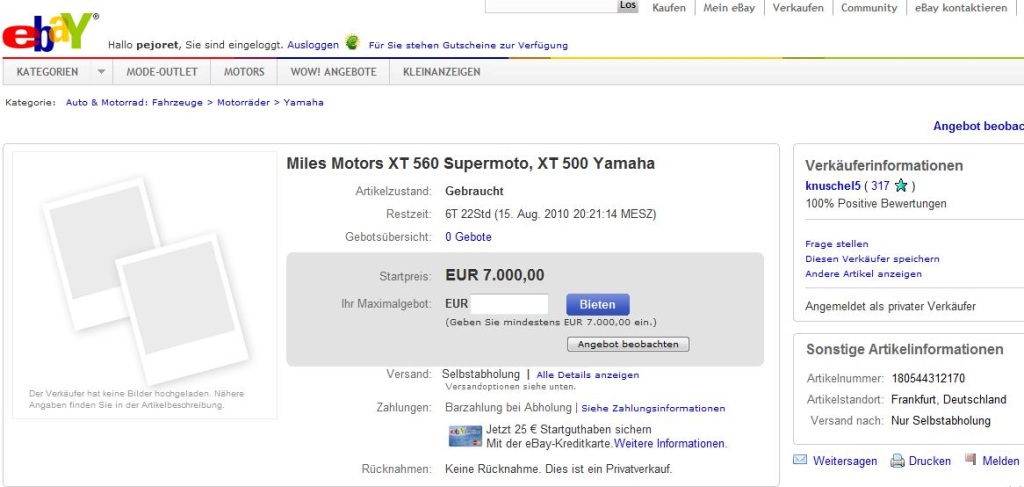
Task: Click the green voucher icon beside Ausloggen
Action: tap(353, 43)
